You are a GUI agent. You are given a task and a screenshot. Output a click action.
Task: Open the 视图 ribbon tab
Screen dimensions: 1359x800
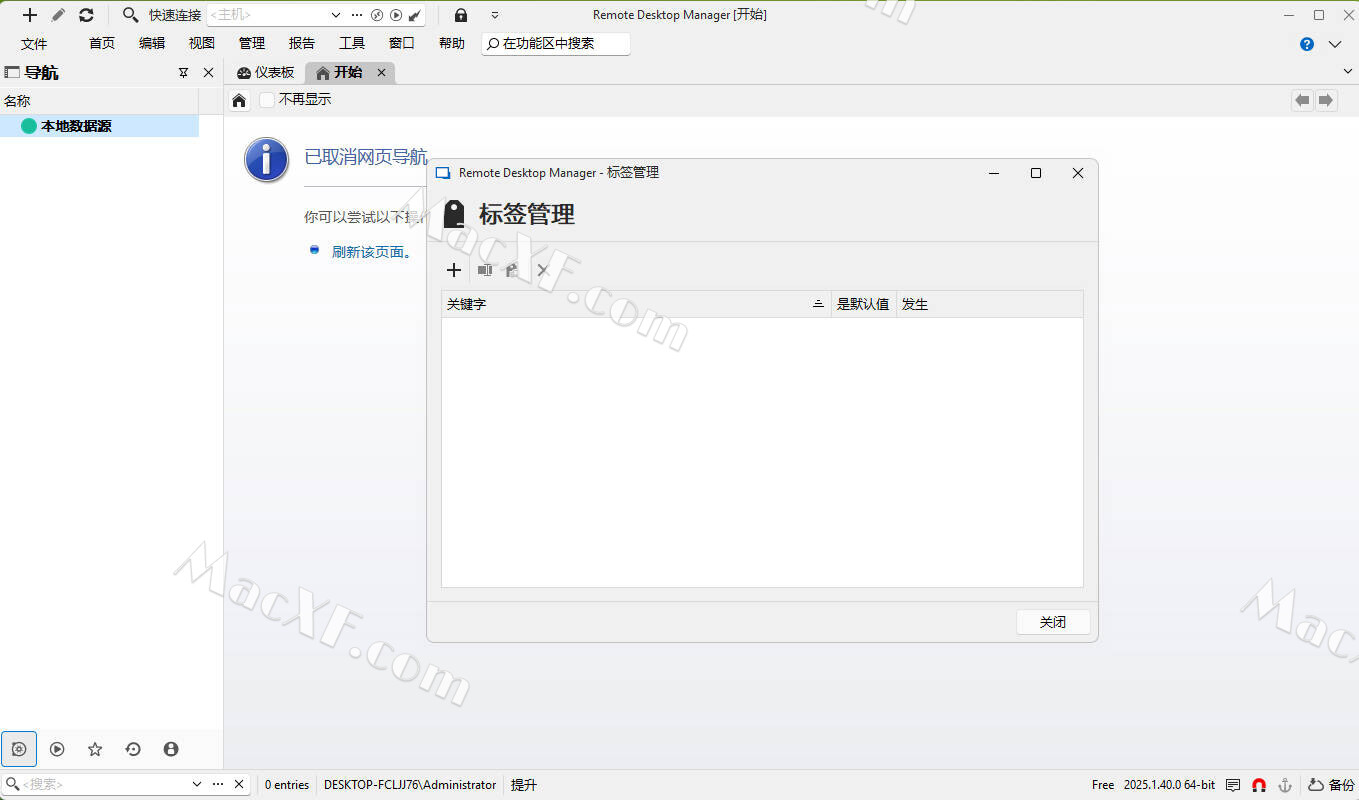click(202, 43)
